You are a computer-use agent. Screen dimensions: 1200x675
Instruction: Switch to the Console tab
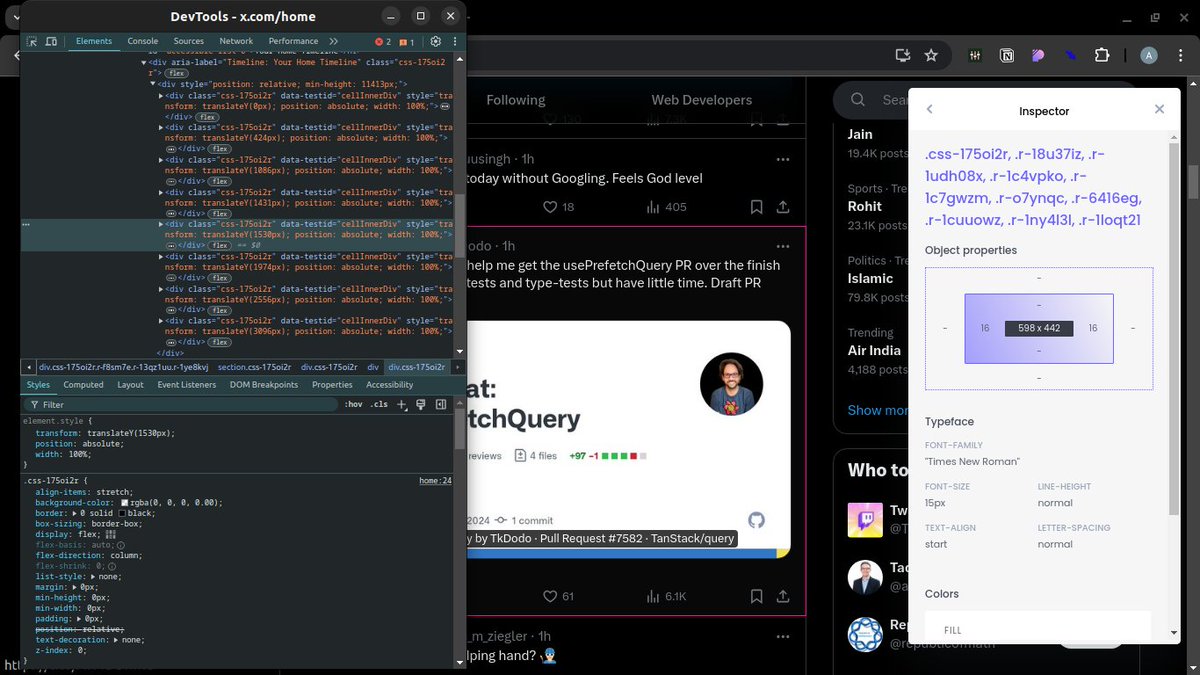pyautogui.click(x=143, y=41)
